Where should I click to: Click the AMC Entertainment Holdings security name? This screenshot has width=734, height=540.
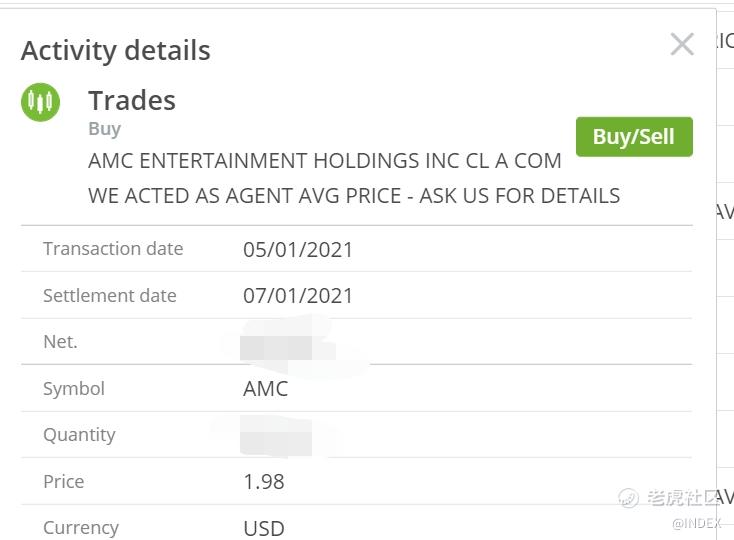[x=325, y=161]
